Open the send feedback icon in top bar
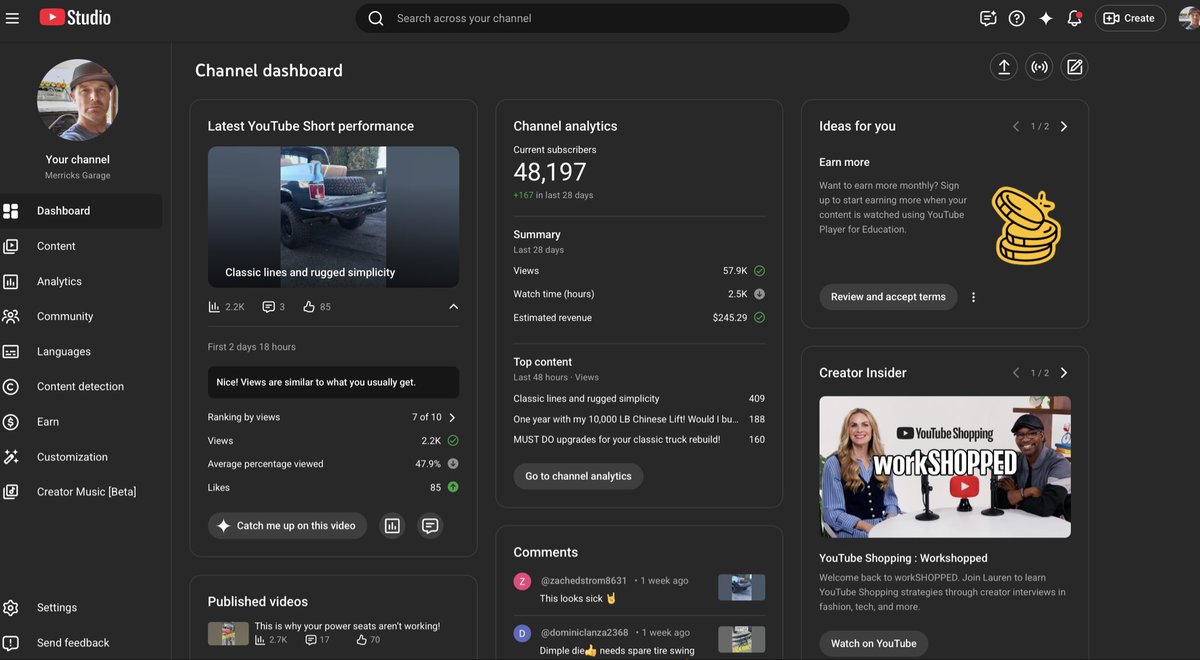This screenshot has height=660, width=1200. point(988,18)
